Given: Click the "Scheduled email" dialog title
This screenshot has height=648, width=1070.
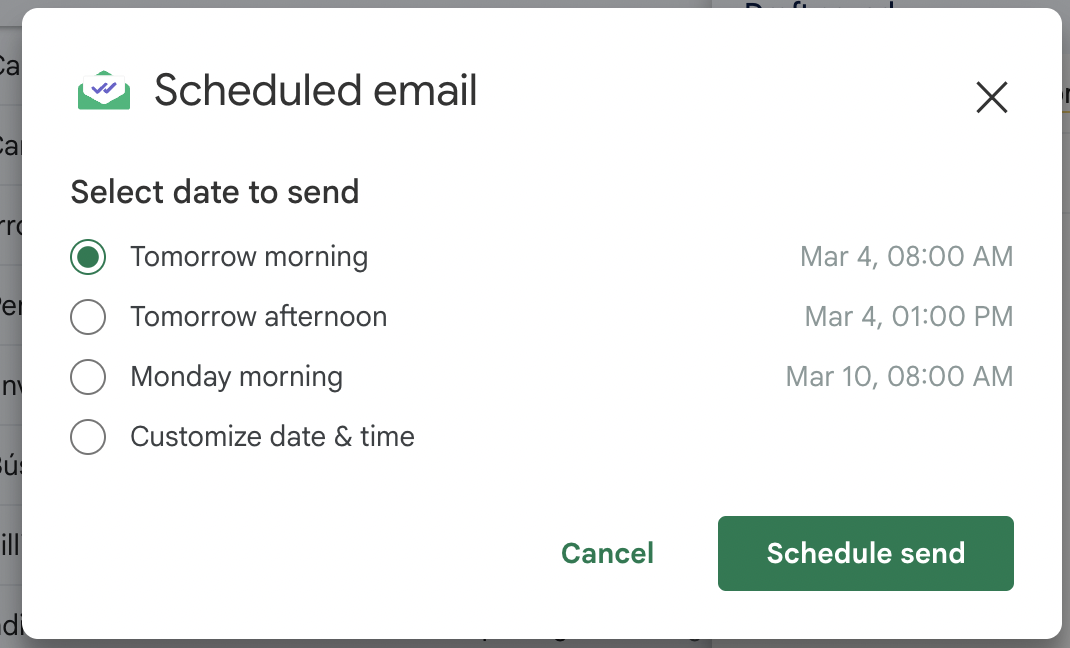Looking at the screenshot, I should [316, 91].
